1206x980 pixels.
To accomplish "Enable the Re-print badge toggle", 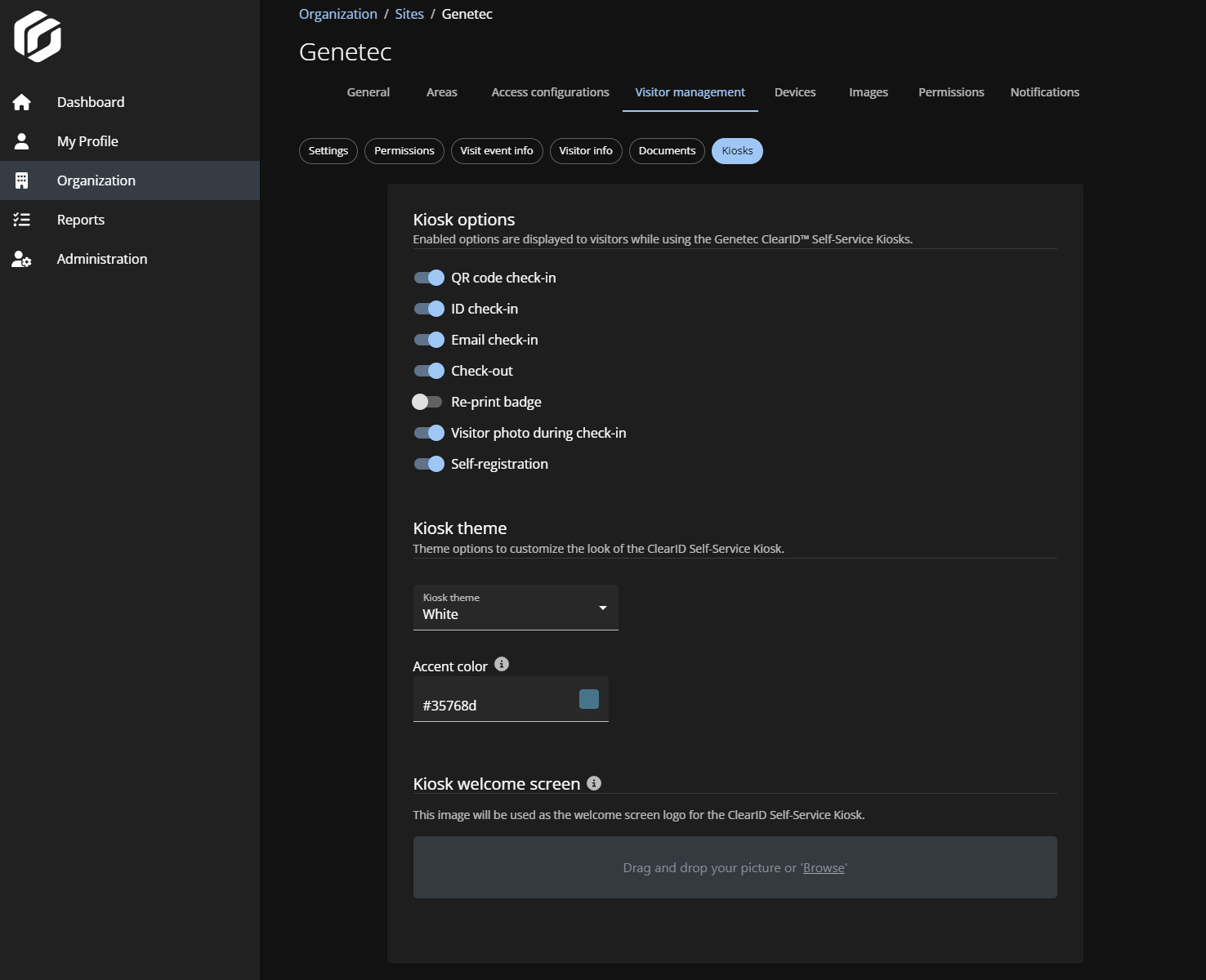I will 427,402.
